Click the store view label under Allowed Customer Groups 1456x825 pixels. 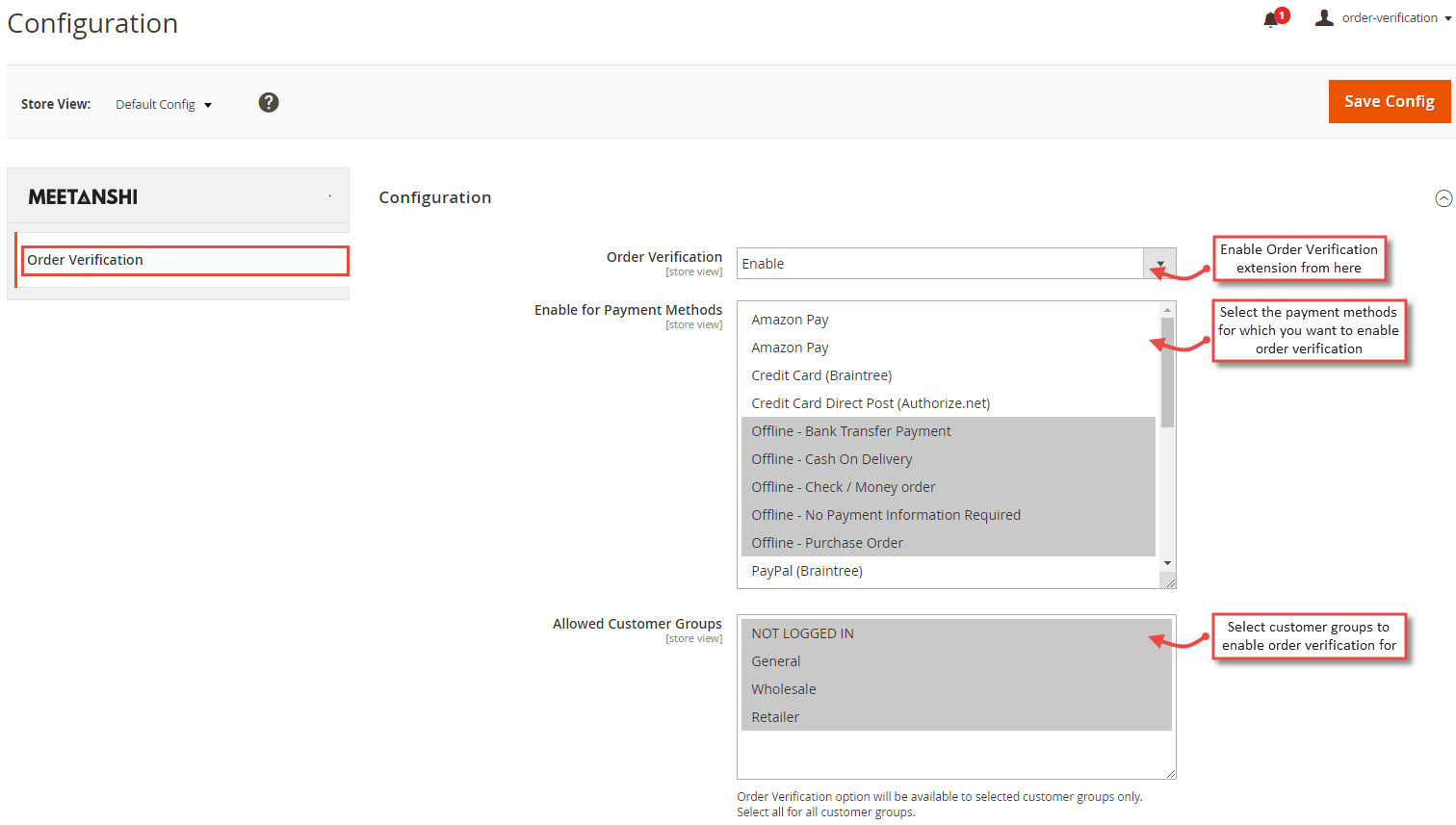[693, 638]
